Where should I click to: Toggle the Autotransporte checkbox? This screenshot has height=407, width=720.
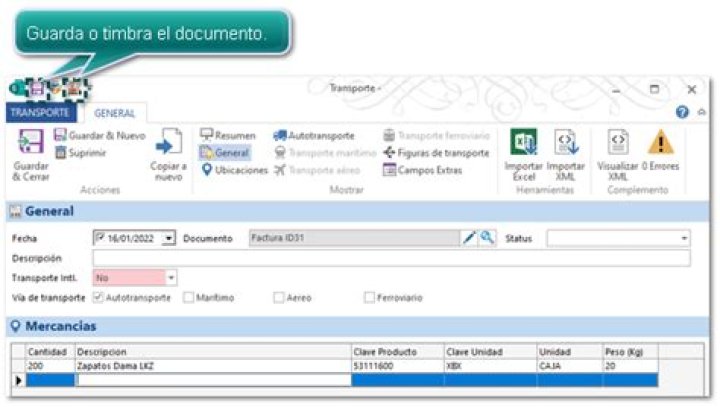coord(98,297)
